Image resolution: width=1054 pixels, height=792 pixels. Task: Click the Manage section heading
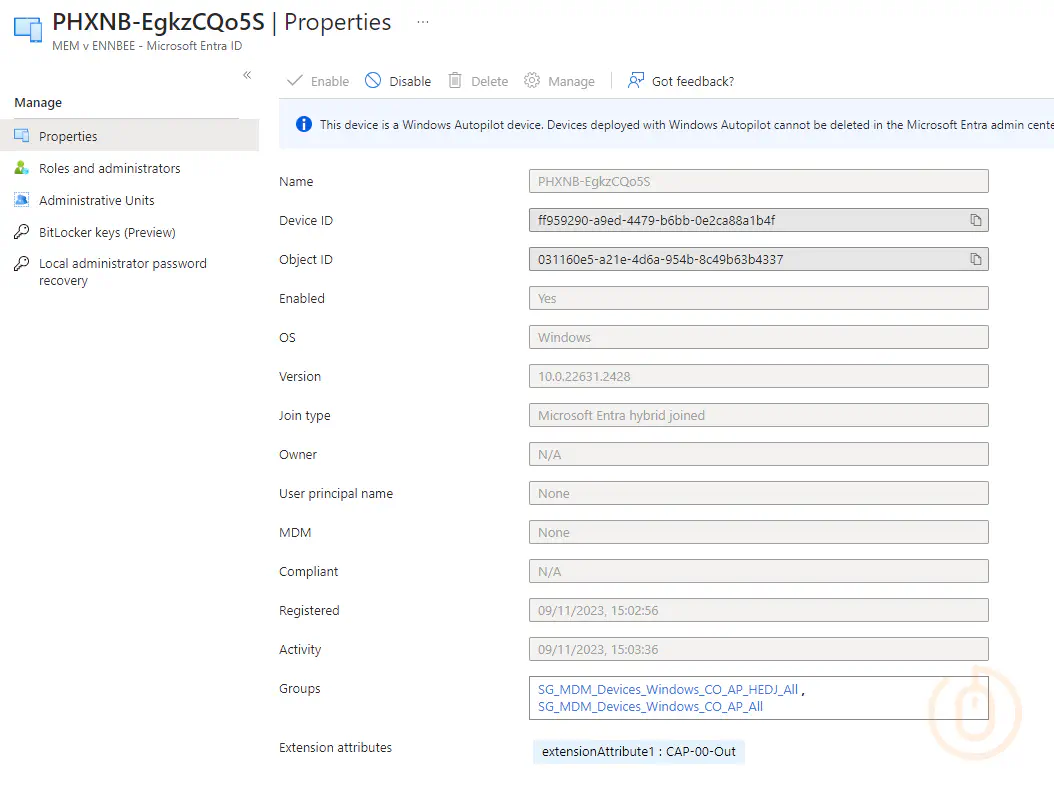38,103
